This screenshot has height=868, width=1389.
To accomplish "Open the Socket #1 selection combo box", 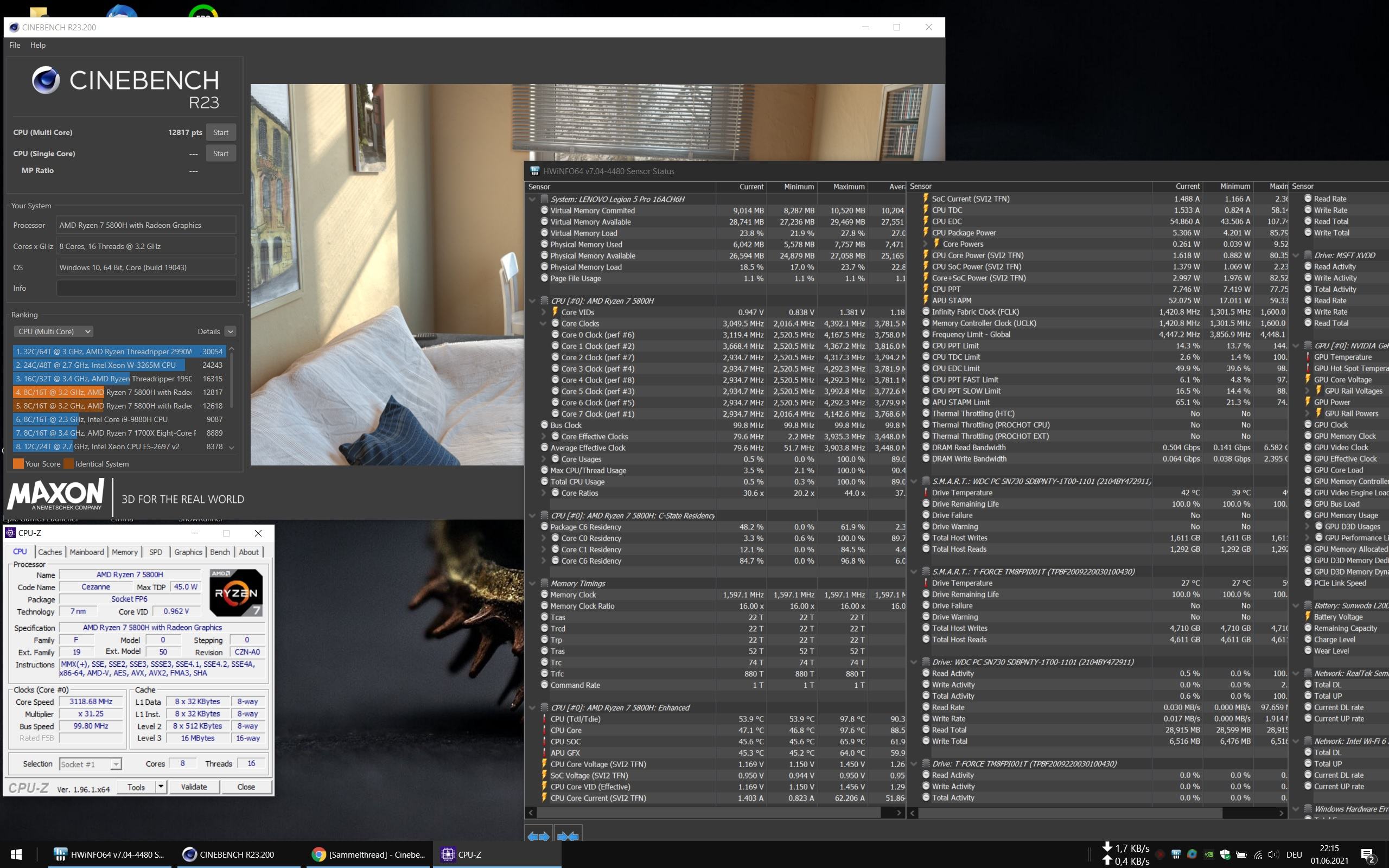I will [90, 764].
